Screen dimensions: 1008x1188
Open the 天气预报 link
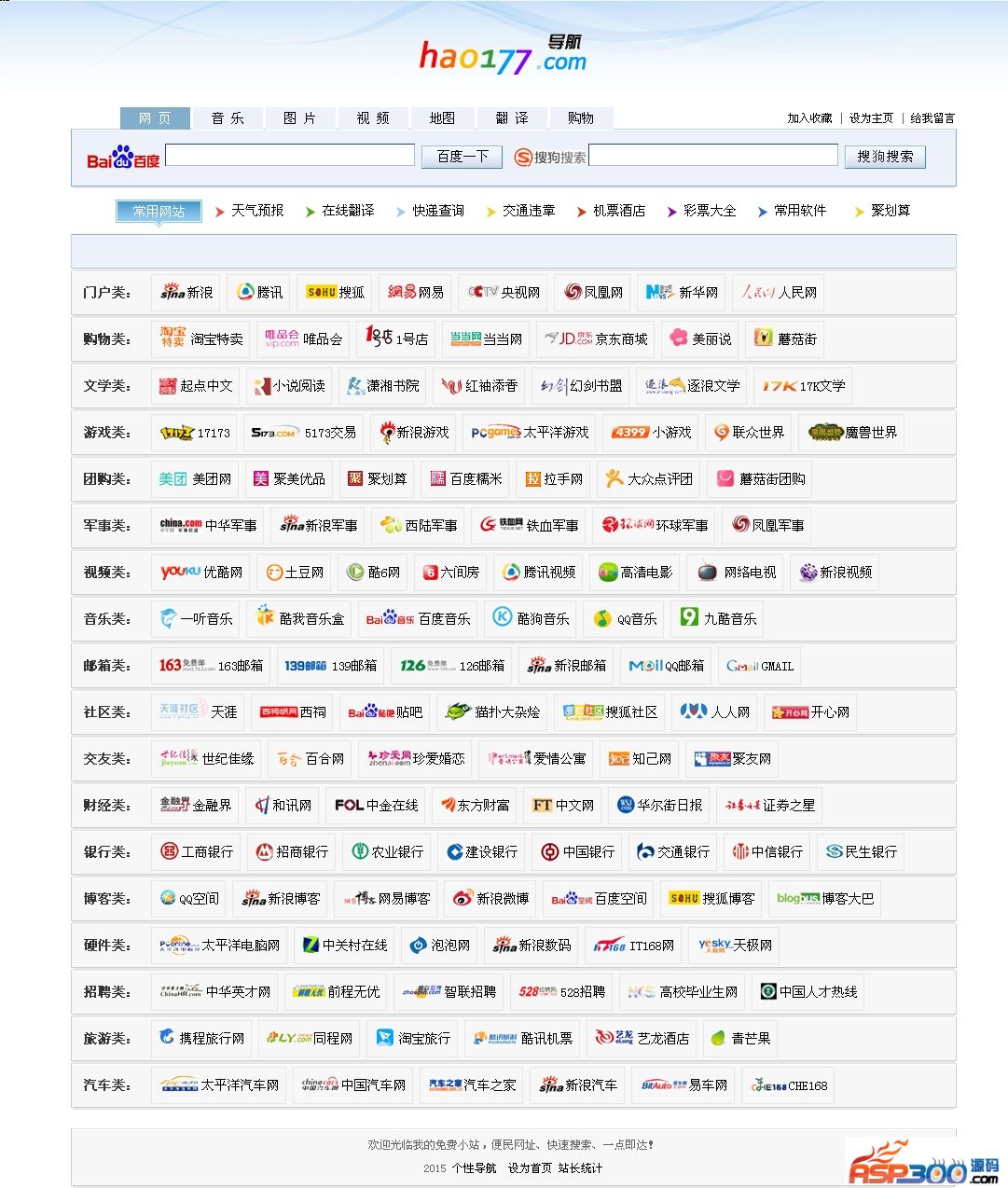(x=257, y=211)
